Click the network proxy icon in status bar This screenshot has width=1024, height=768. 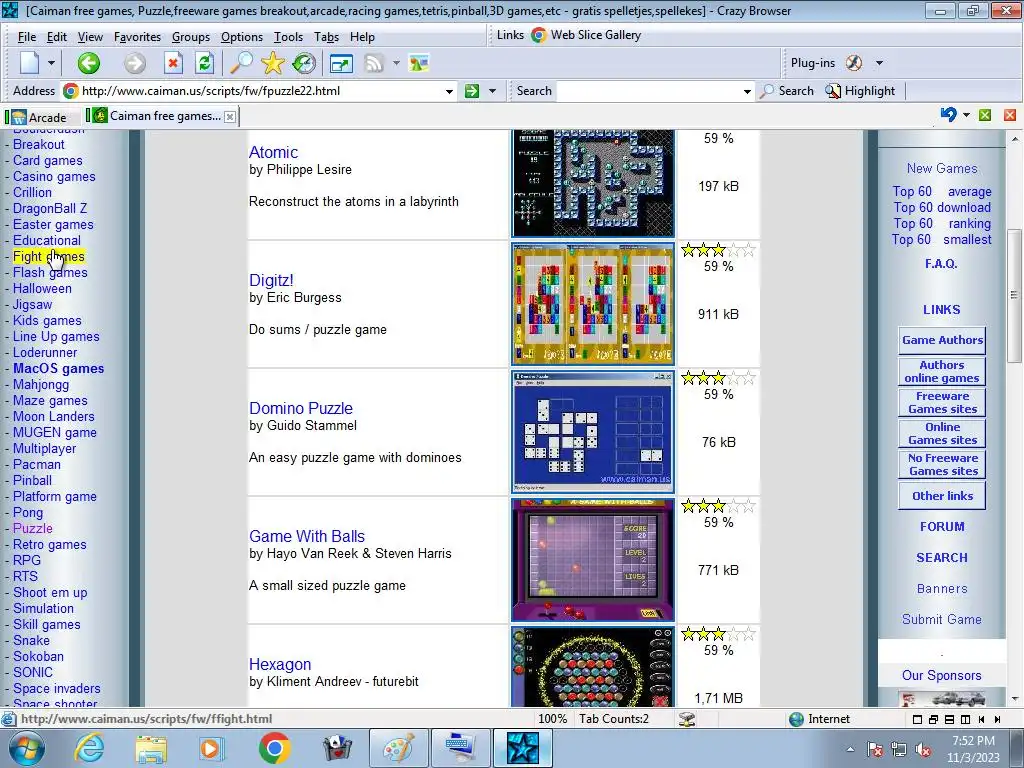686,719
